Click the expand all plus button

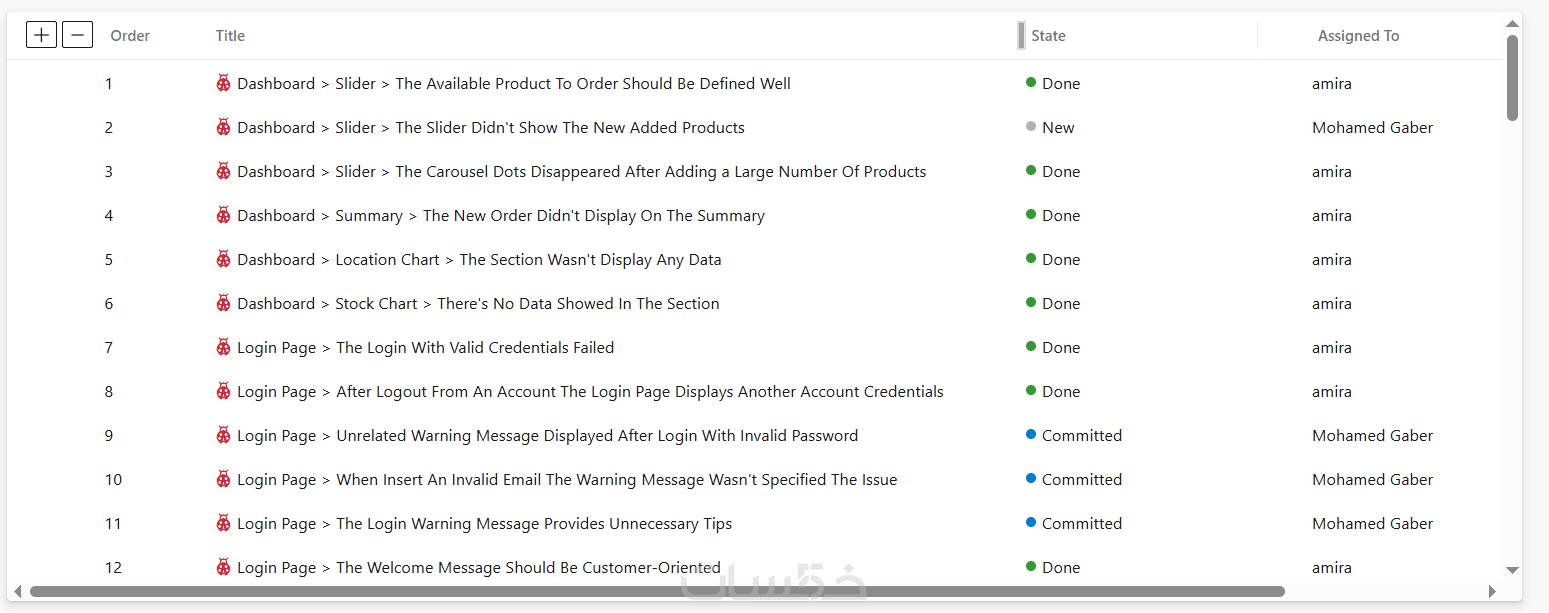click(41, 35)
